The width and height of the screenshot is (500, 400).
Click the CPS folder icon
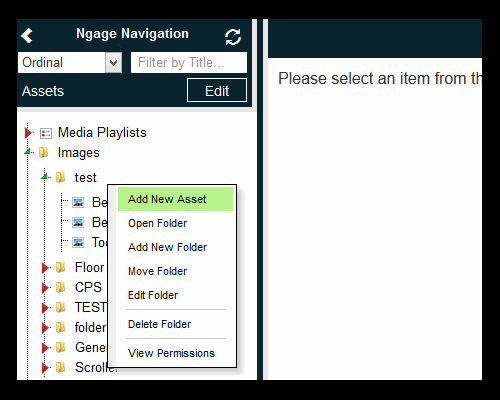point(61,287)
